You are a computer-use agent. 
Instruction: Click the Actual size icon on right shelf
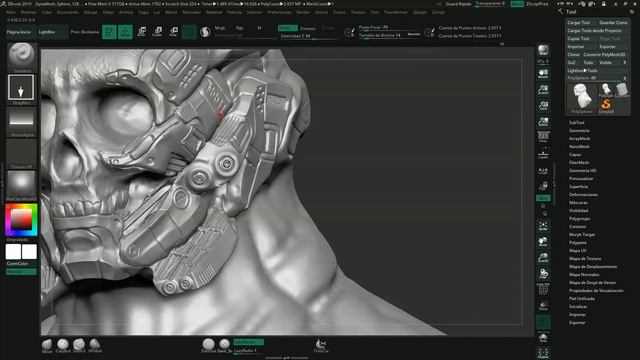tap(543, 106)
